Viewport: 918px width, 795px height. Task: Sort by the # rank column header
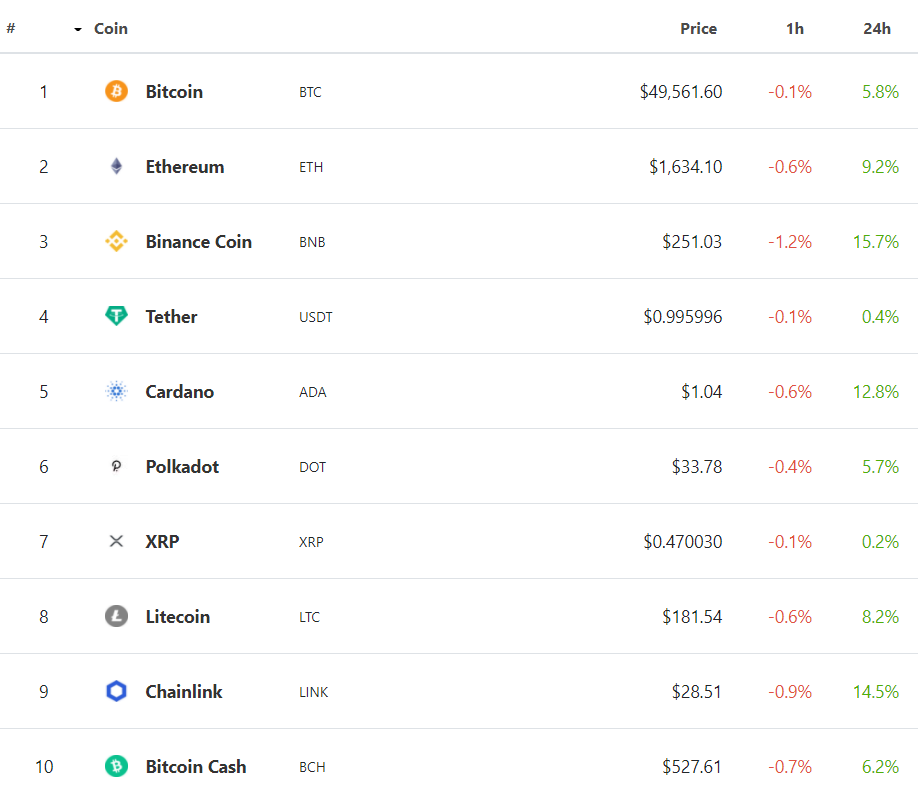pyautogui.click(x=10, y=29)
